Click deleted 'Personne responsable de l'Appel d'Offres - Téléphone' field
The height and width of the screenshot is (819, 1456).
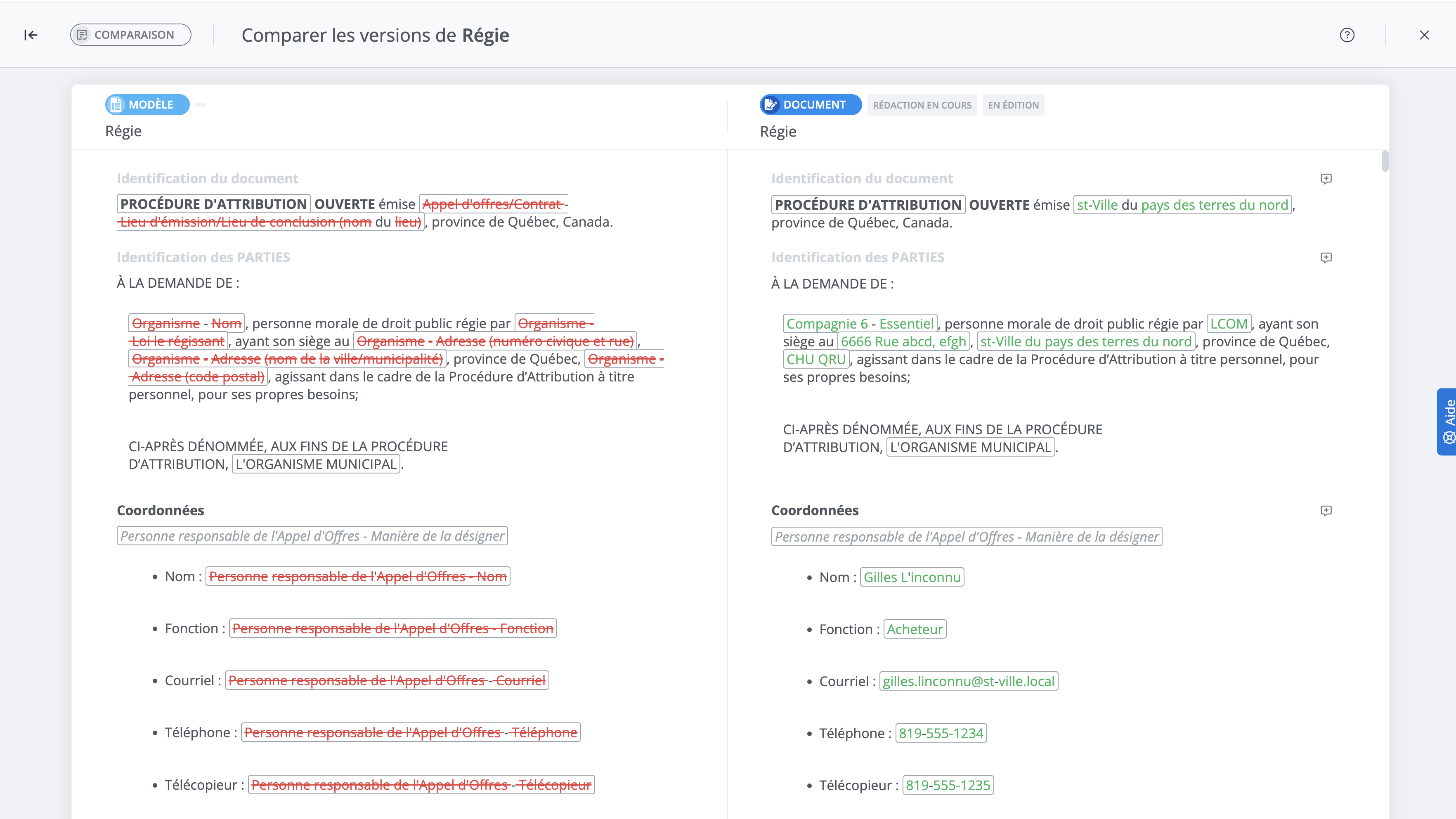(411, 733)
